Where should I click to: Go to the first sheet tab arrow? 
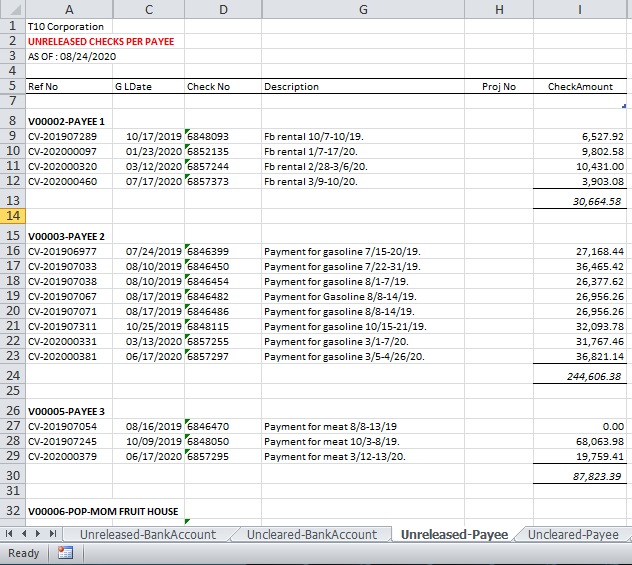pos(9,534)
